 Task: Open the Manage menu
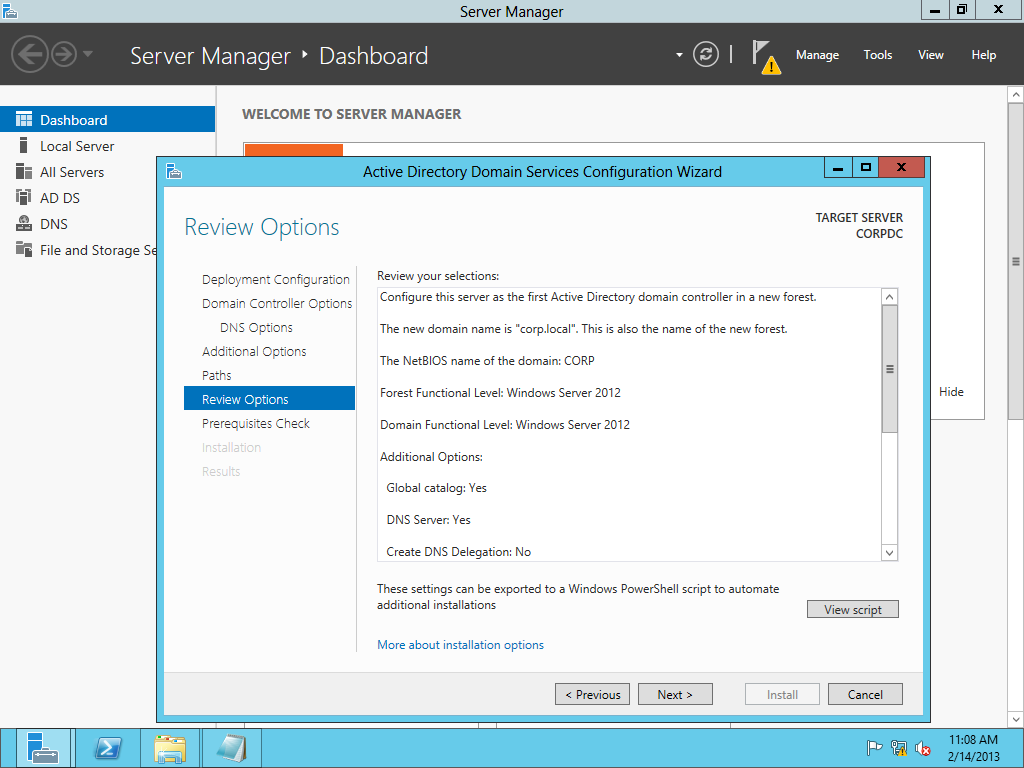(817, 55)
